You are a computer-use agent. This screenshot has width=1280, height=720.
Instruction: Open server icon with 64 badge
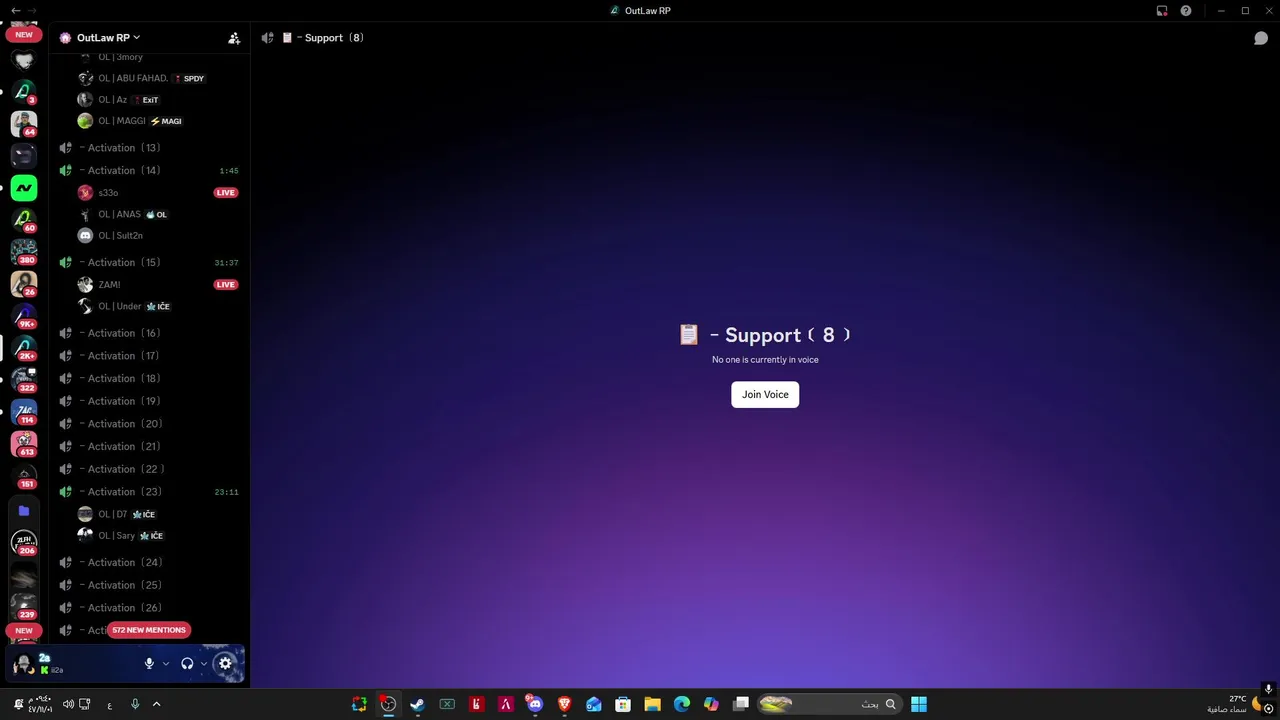[x=24, y=123]
